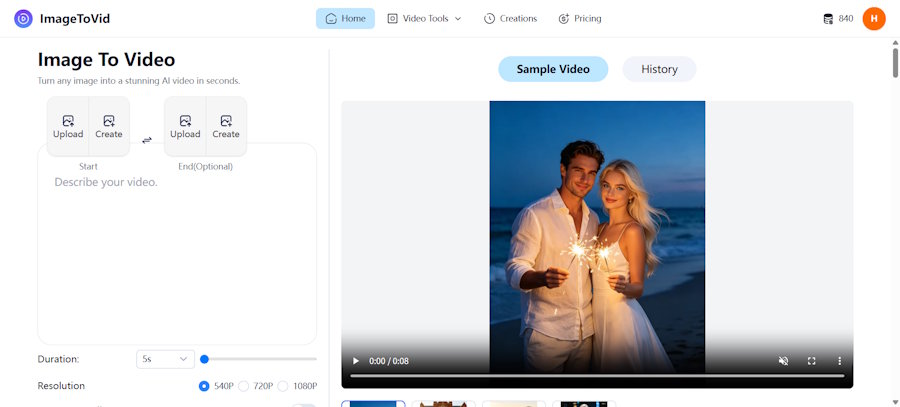Open the sample video in fullscreen

(x=812, y=361)
